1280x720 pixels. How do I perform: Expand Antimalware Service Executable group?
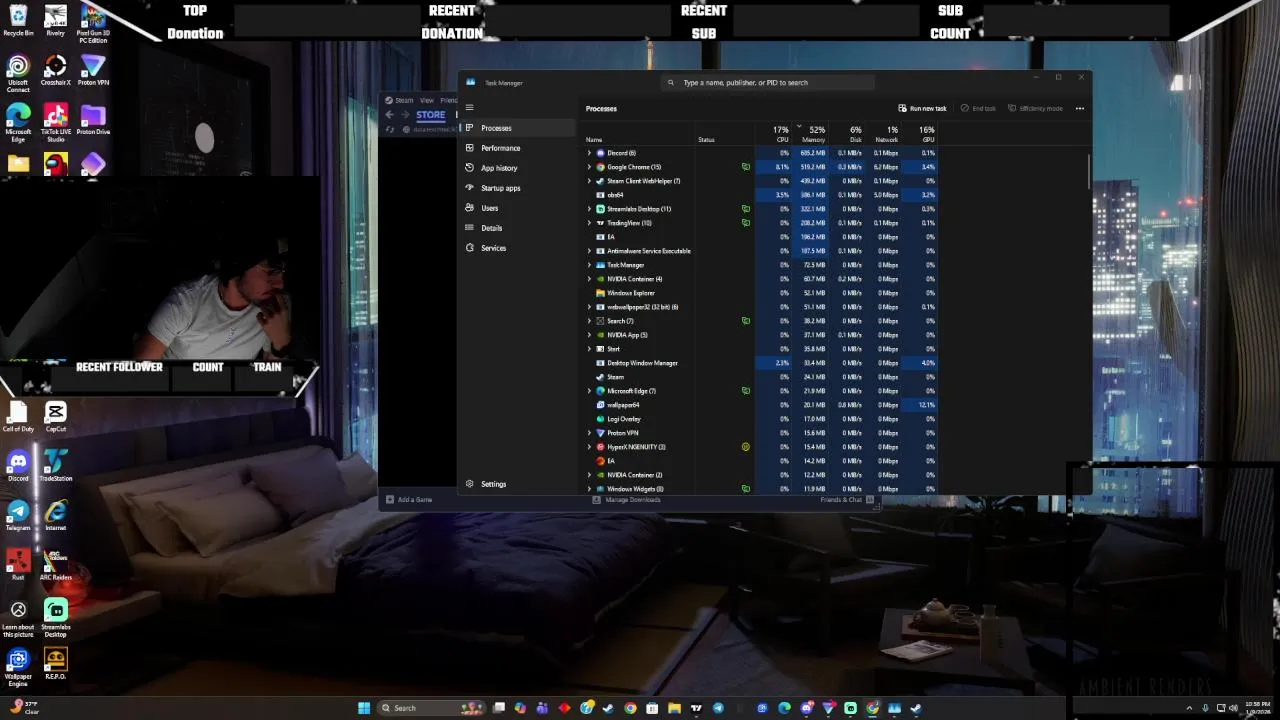pyautogui.click(x=589, y=251)
